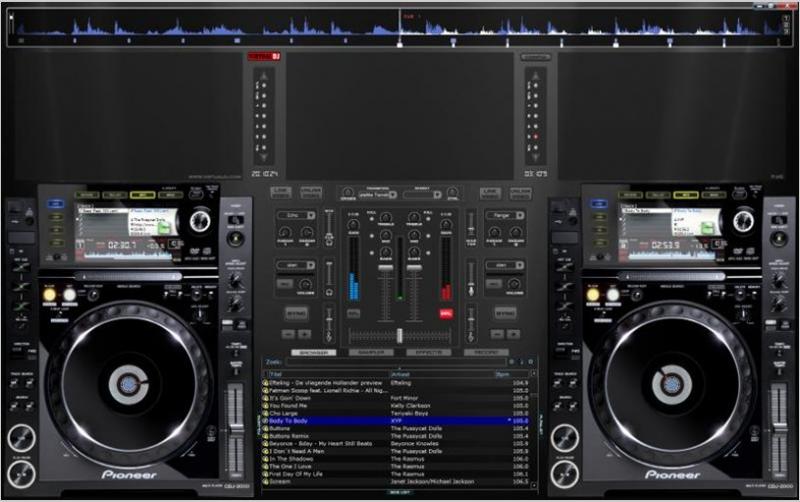Screen dimensions: 800x502
Task: Click the right deck SYNC button
Action: coord(505,313)
